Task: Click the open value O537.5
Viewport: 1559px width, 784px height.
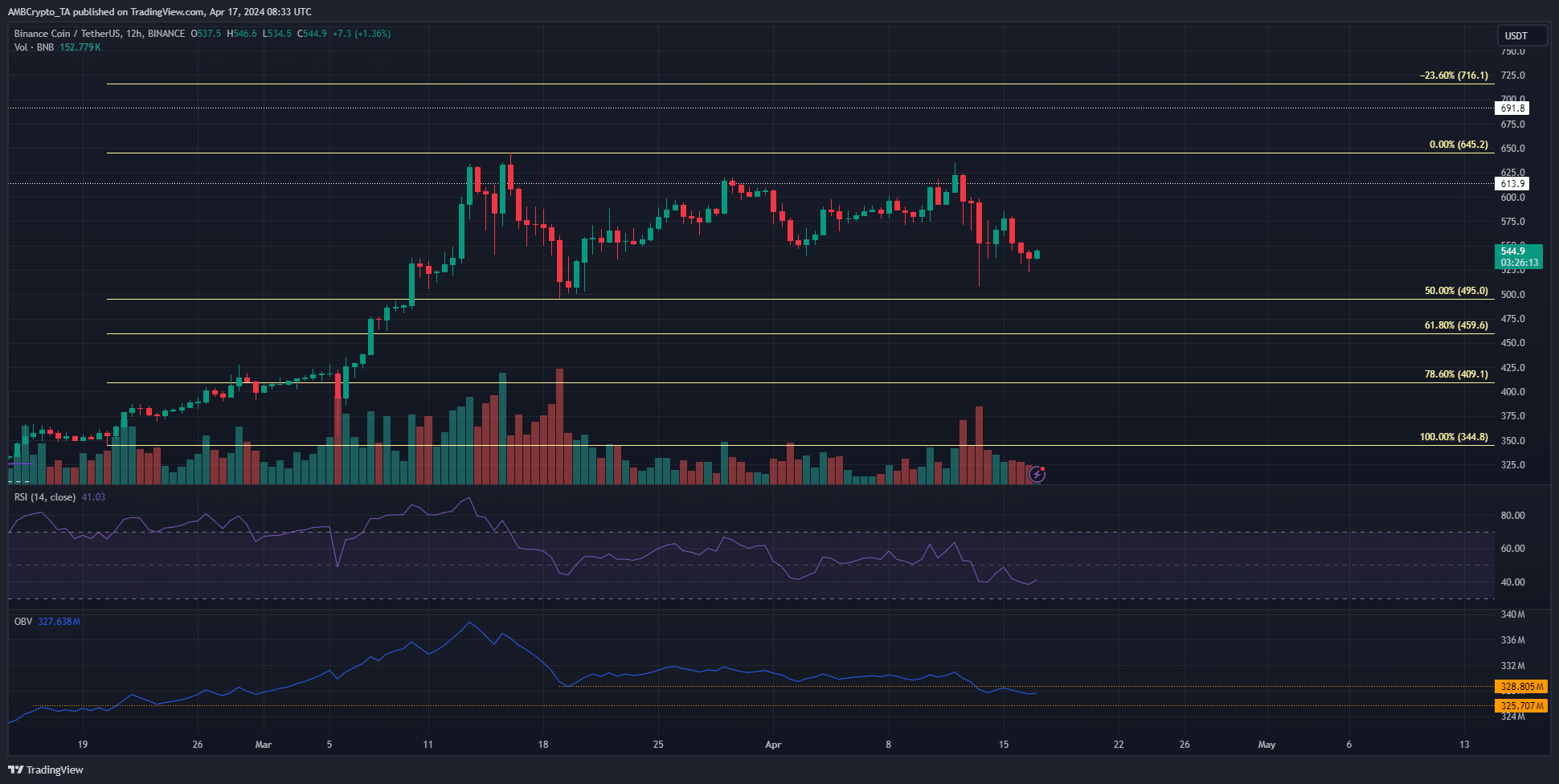Action: (x=206, y=34)
